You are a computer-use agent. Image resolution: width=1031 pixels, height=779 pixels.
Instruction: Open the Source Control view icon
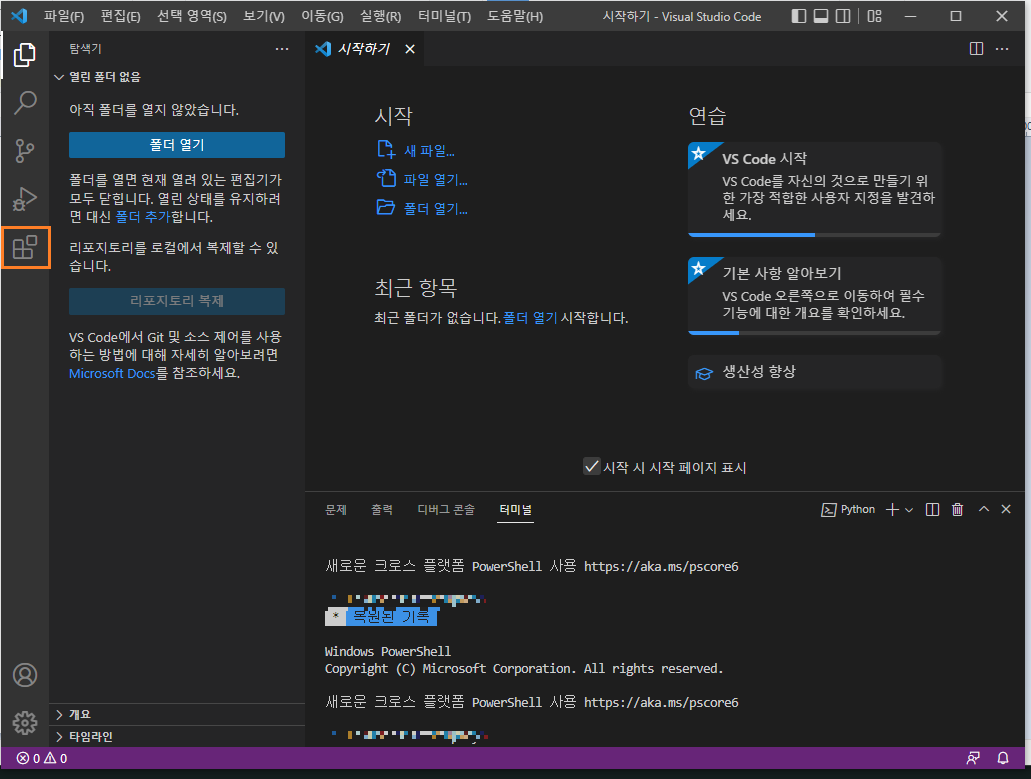[24, 151]
